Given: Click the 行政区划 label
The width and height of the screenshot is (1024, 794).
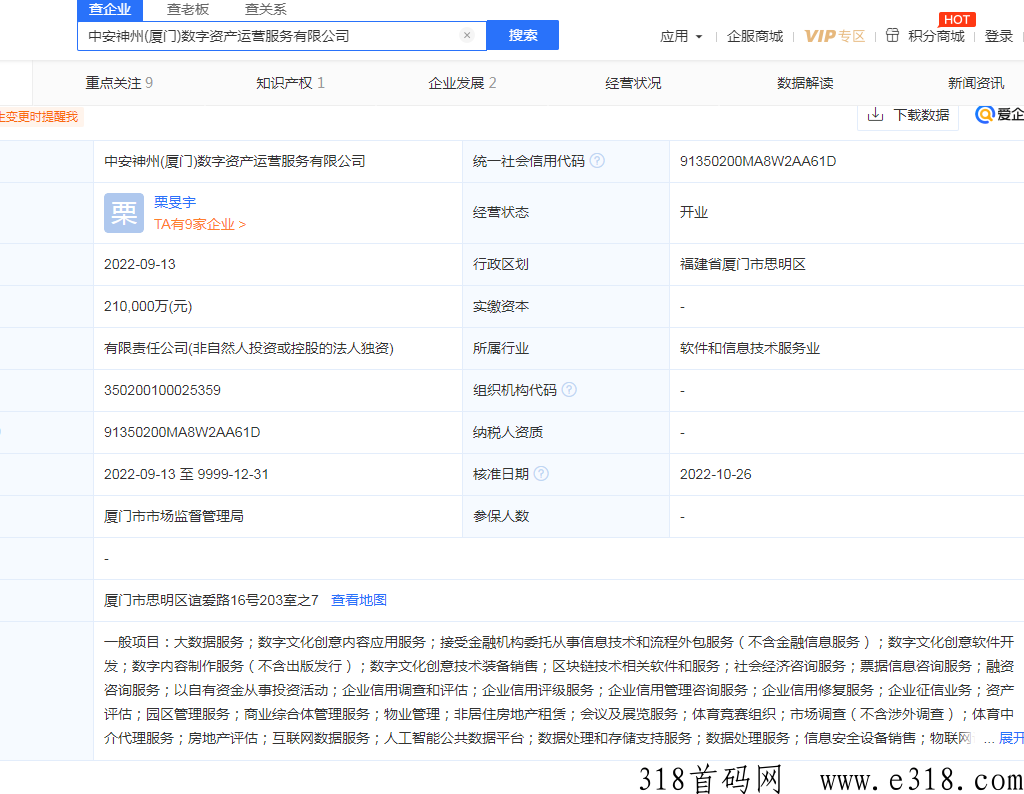Looking at the screenshot, I should pos(500,264).
